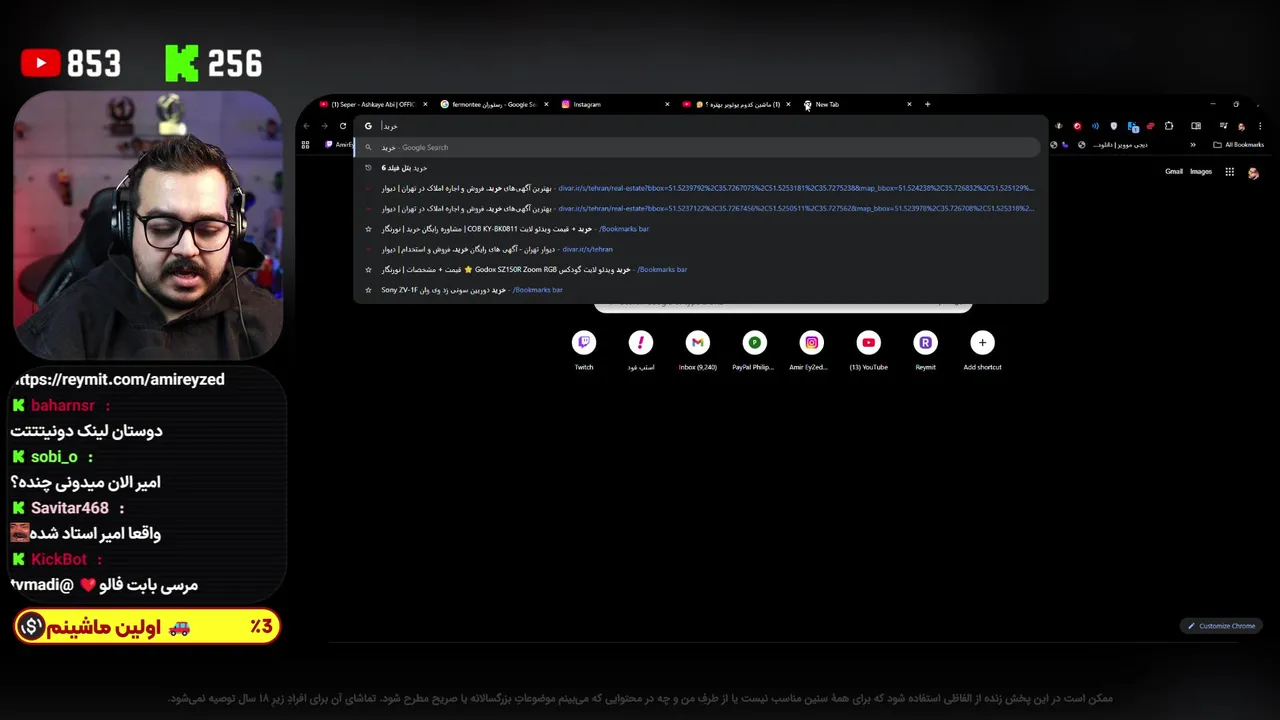This screenshot has height=720, width=1280.
Task: Expand hidden bookmarks with double chevron
Action: pos(1192,145)
